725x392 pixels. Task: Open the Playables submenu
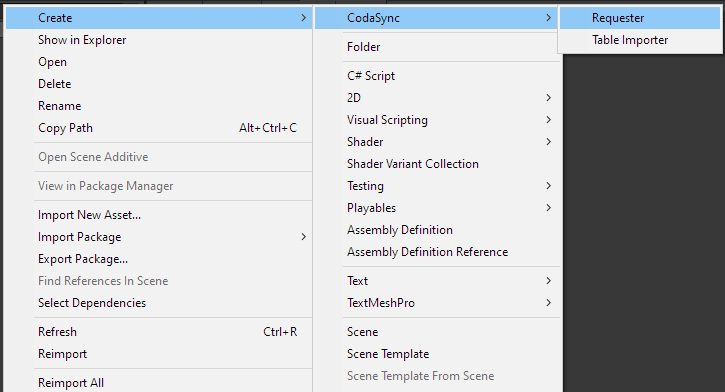coord(436,208)
